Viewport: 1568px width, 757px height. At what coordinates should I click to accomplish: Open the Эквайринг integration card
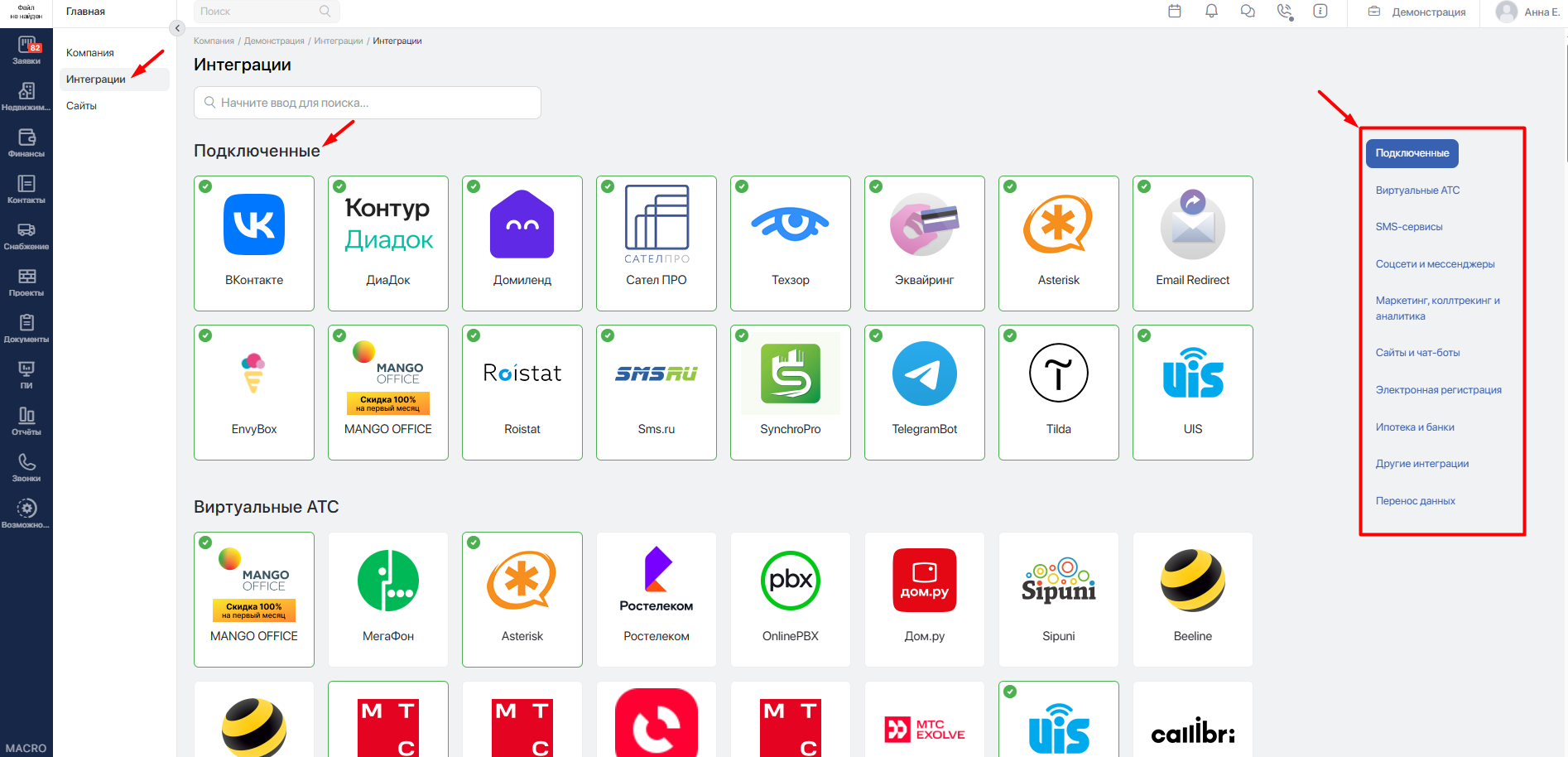pos(925,243)
